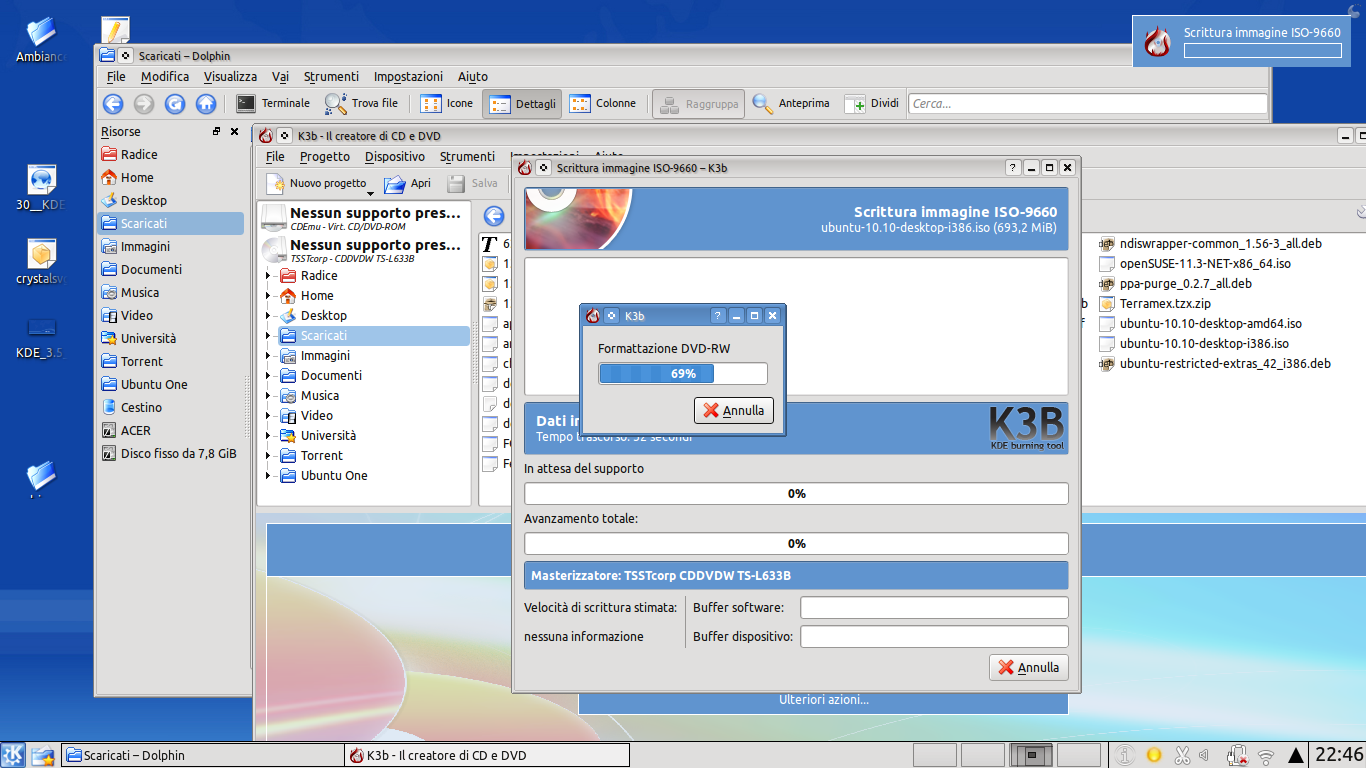Image resolution: width=1366 pixels, height=768 pixels.
Task: Click Annulla in Scrittura immagine dialog
Action: [1029, 667]
